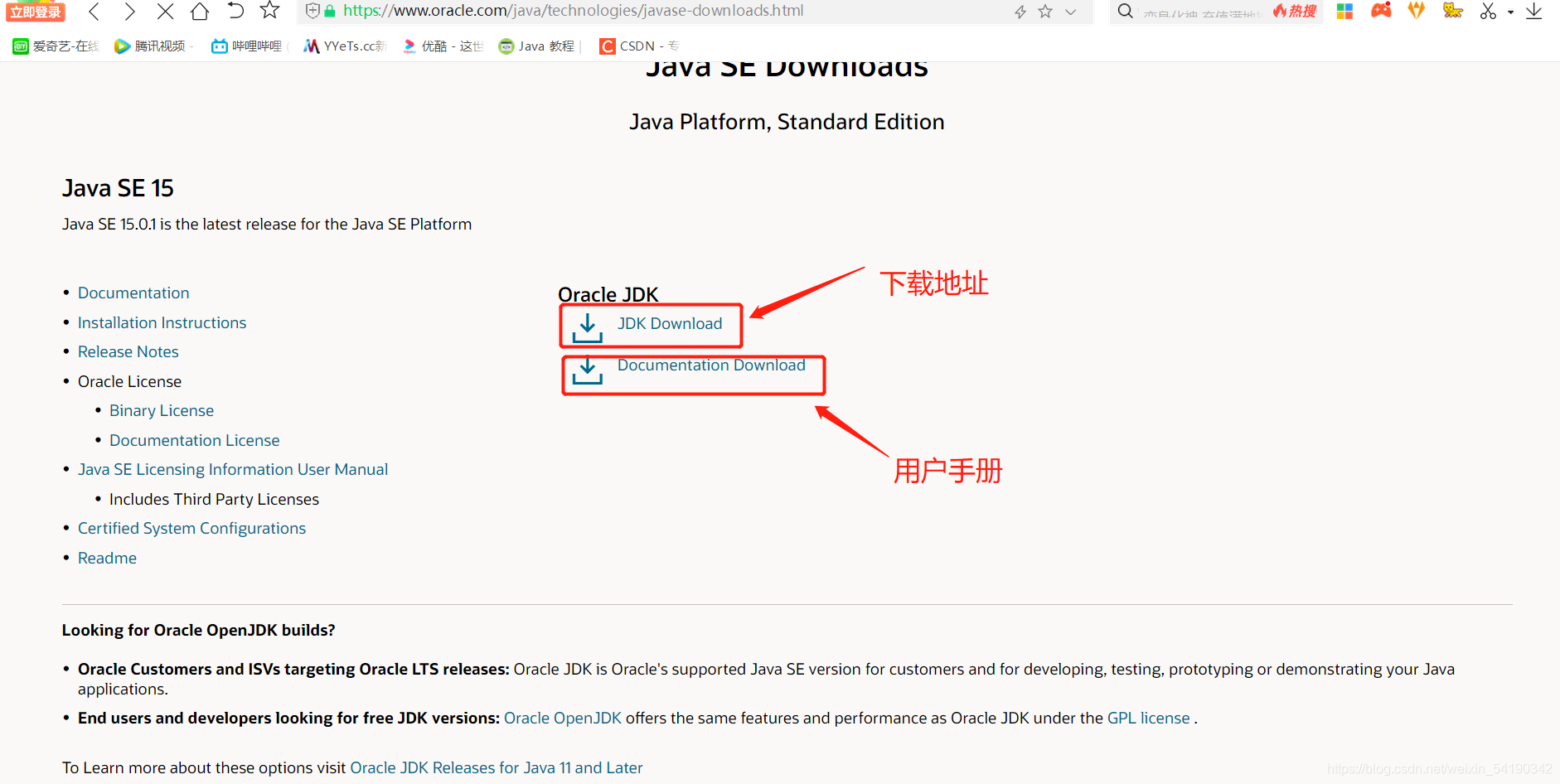Click the Oracle JDK heading text
This screenshot has width=1560, height=784.
click(608, 294)
